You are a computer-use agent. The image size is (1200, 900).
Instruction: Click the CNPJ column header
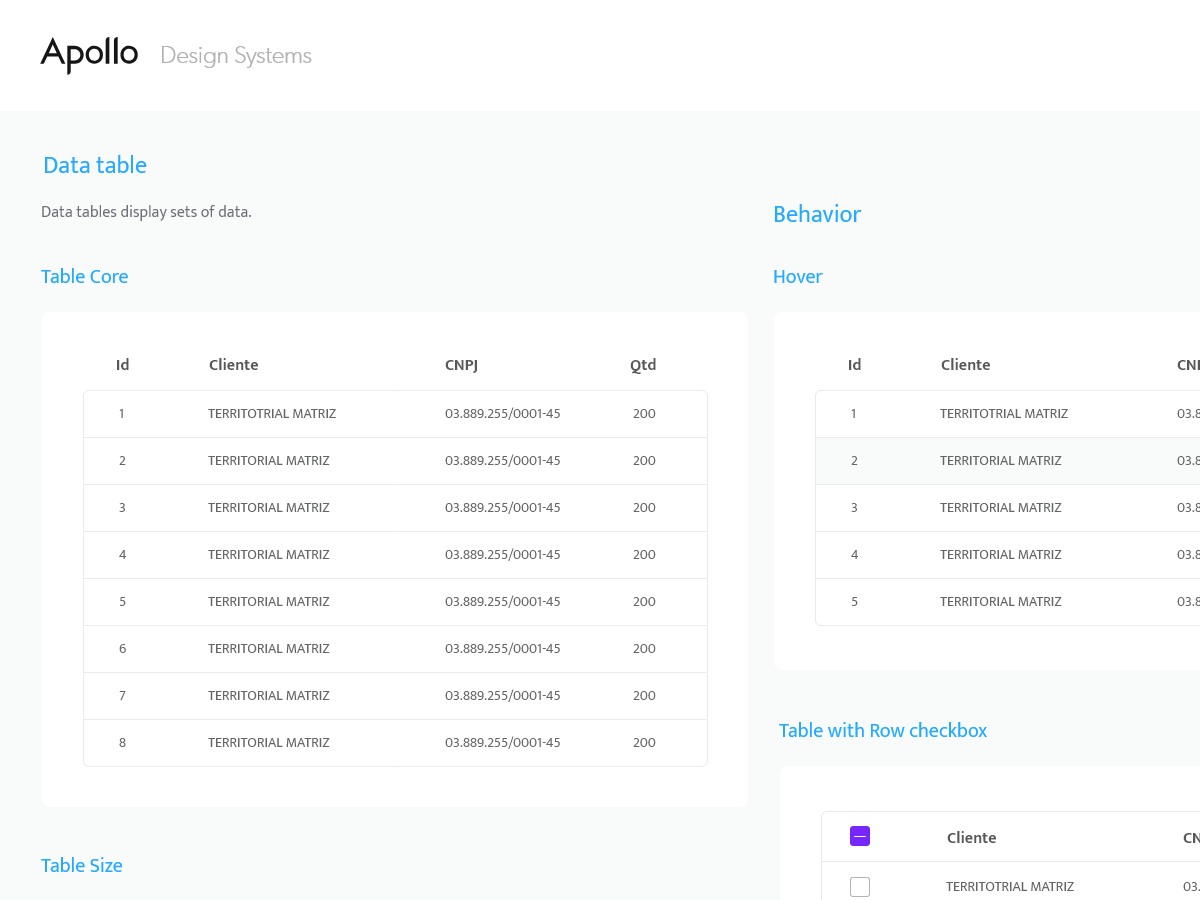(x=461, y=365)
